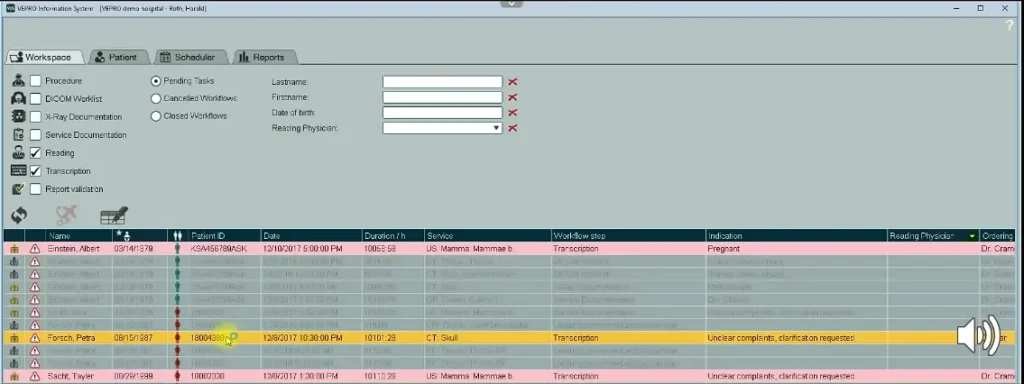Click the Procedure filter icon
Screen dimensions: 1024x384
18,81
